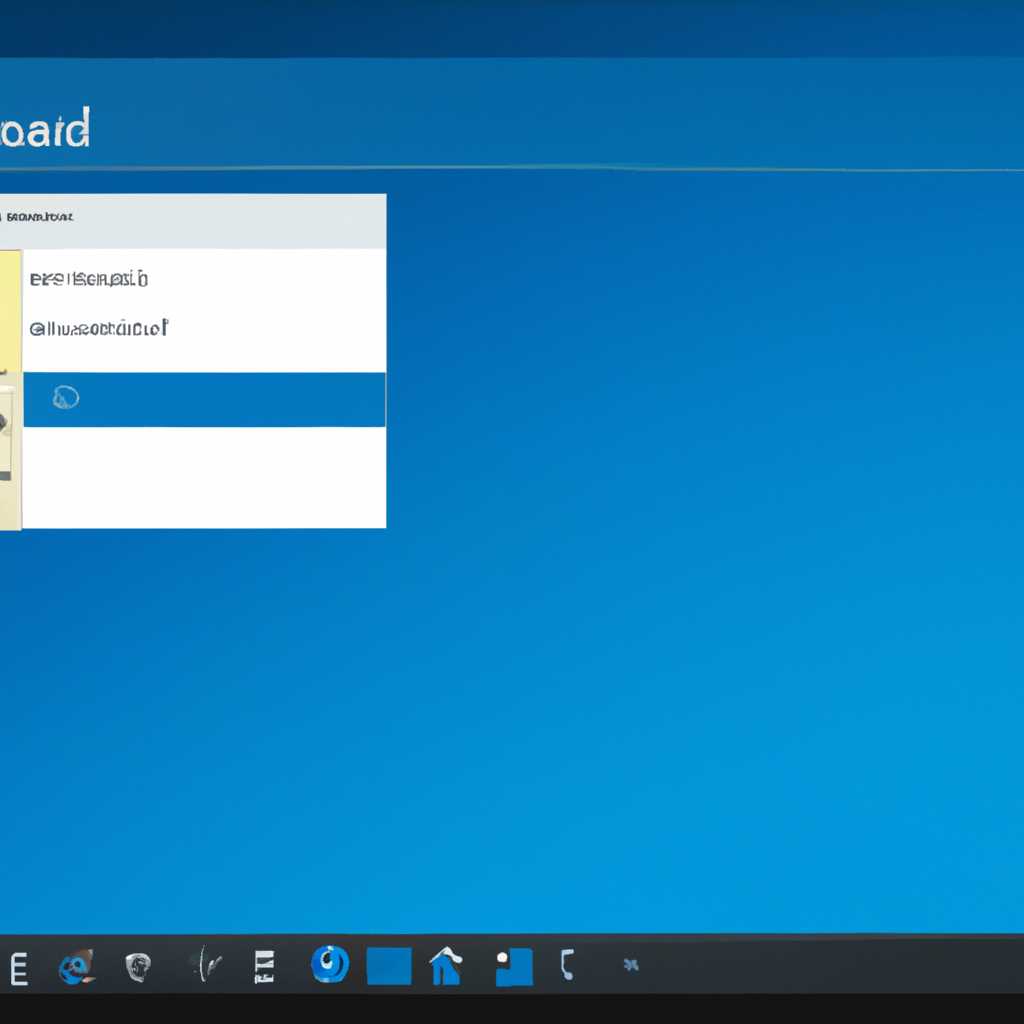
Task: Click the circular icon in the highlighted blue row
Action: pos(66,397)
